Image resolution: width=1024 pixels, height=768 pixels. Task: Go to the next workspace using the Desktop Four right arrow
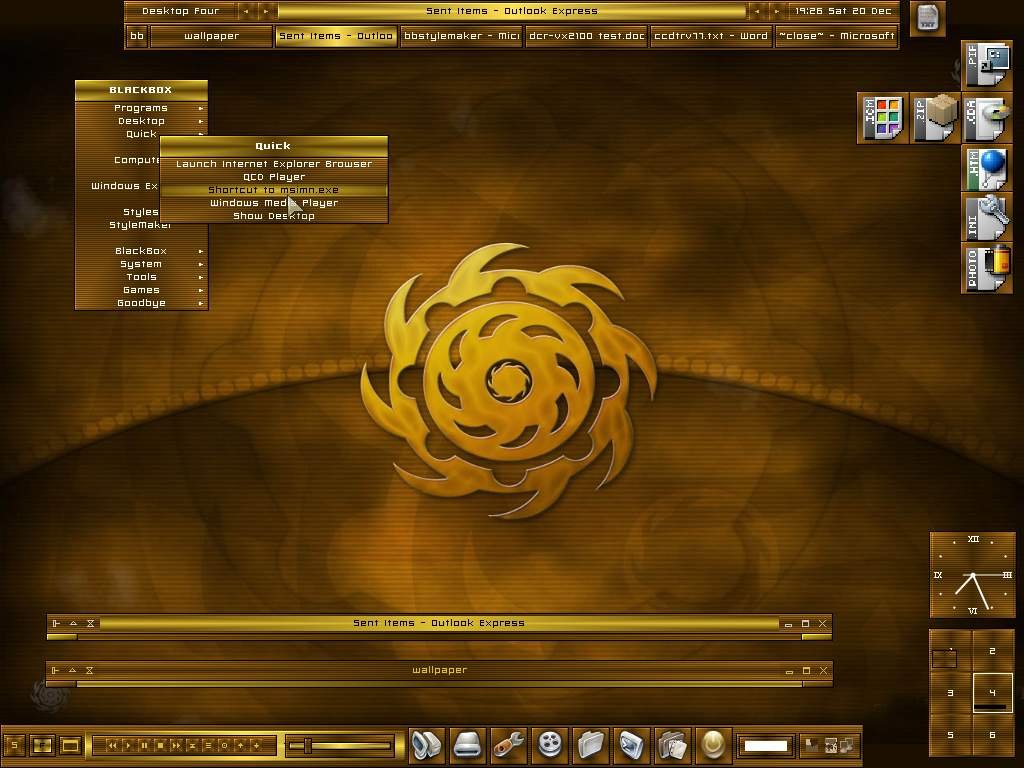265,11
